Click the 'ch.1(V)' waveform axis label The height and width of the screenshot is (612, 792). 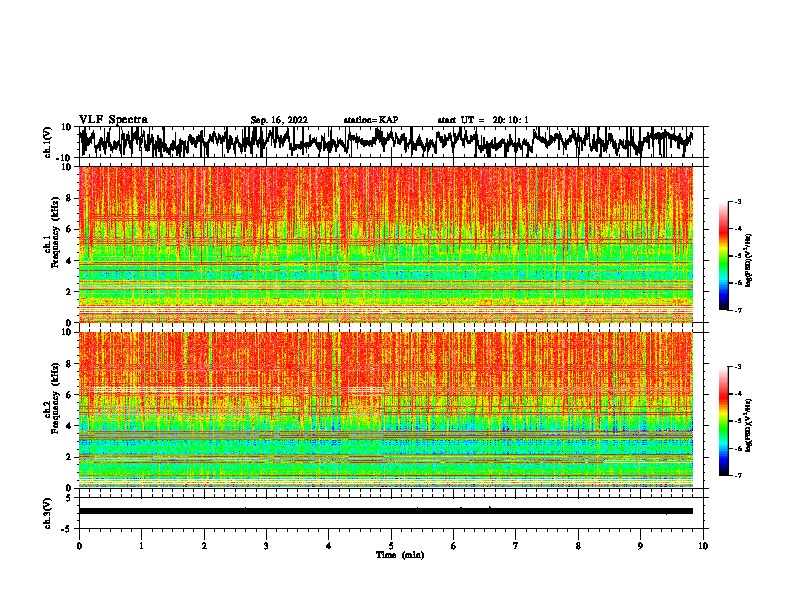click(x=48, y=142)
